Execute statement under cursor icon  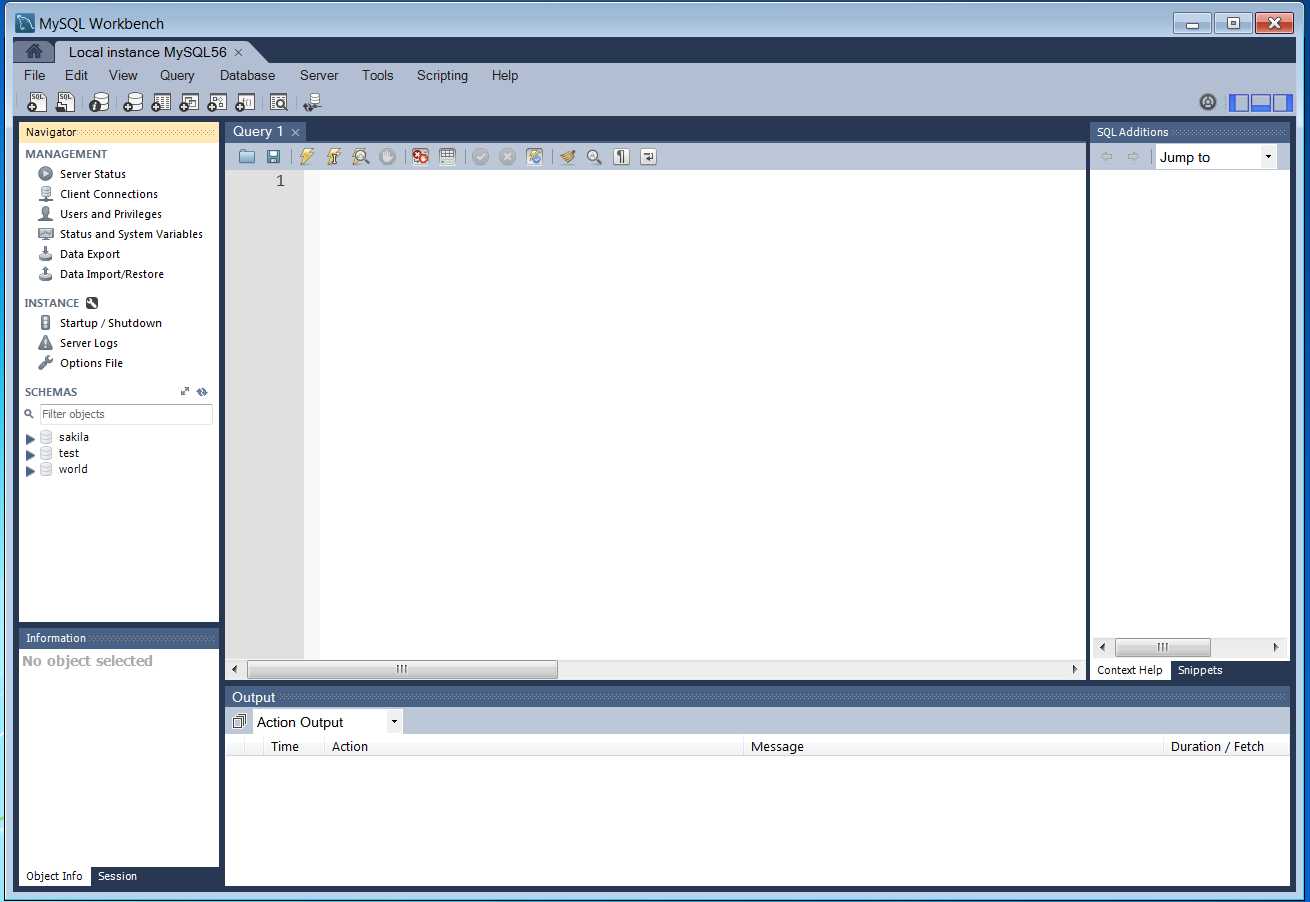[334, 157]
